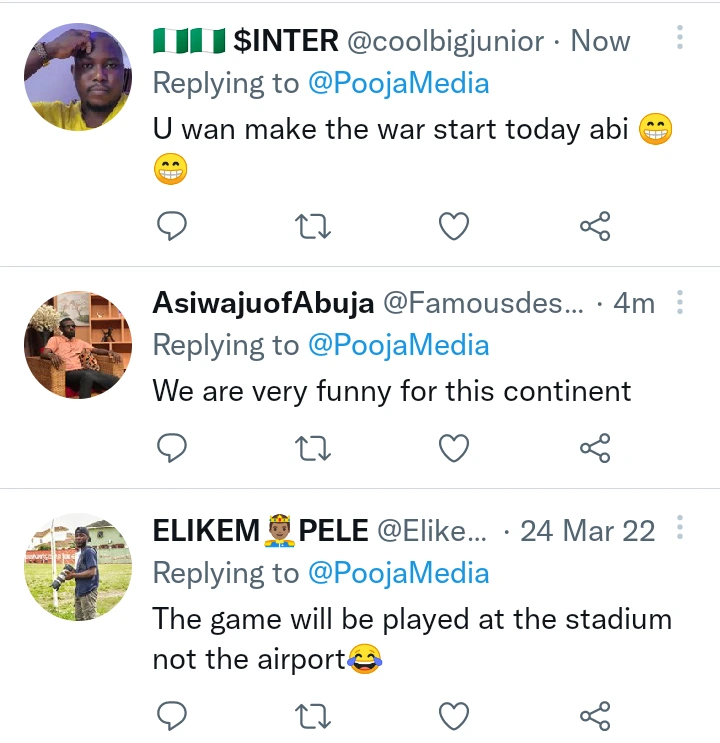Open more options on ELIKEM PELE tweet

click(680, 528)
